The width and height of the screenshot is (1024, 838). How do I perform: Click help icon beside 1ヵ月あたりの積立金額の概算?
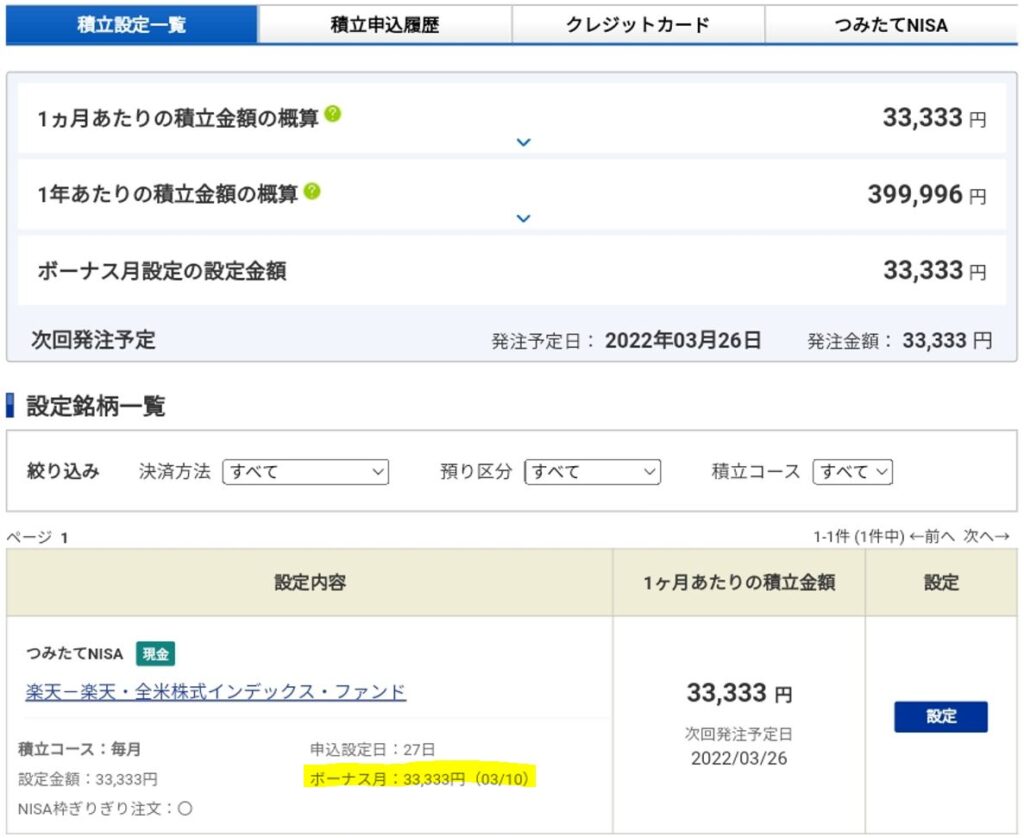(332, 114)
